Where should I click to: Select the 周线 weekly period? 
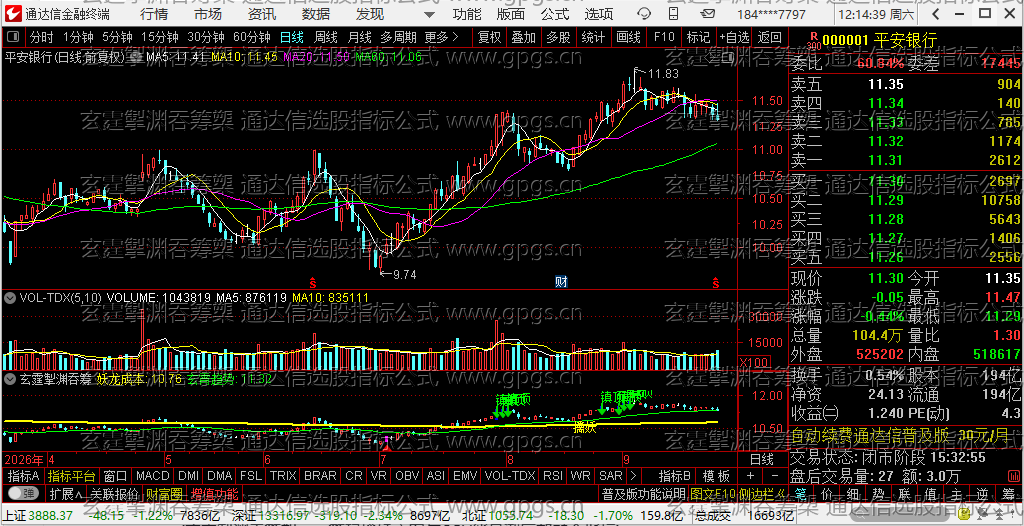[x=325, y=37]
